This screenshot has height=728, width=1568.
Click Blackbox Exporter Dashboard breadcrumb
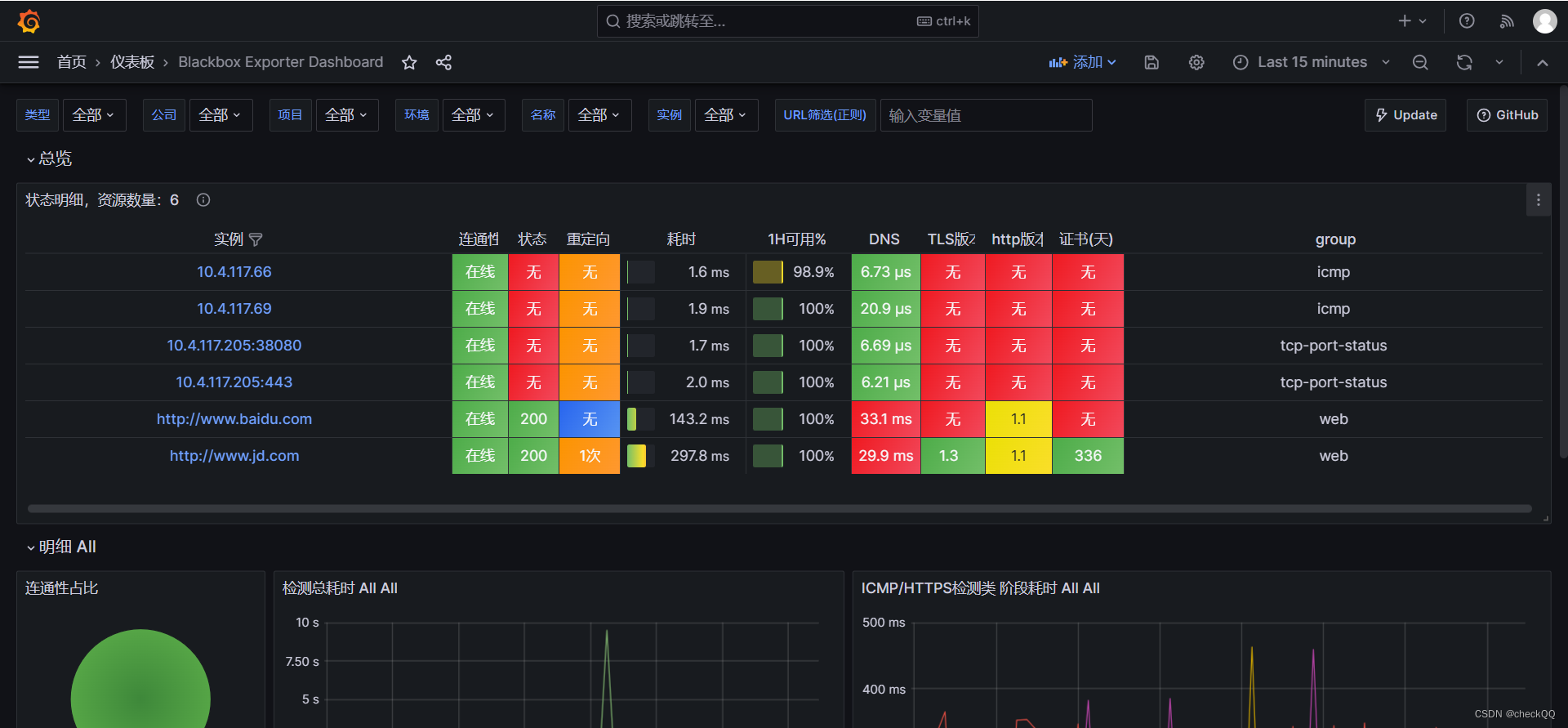[281, 62]
